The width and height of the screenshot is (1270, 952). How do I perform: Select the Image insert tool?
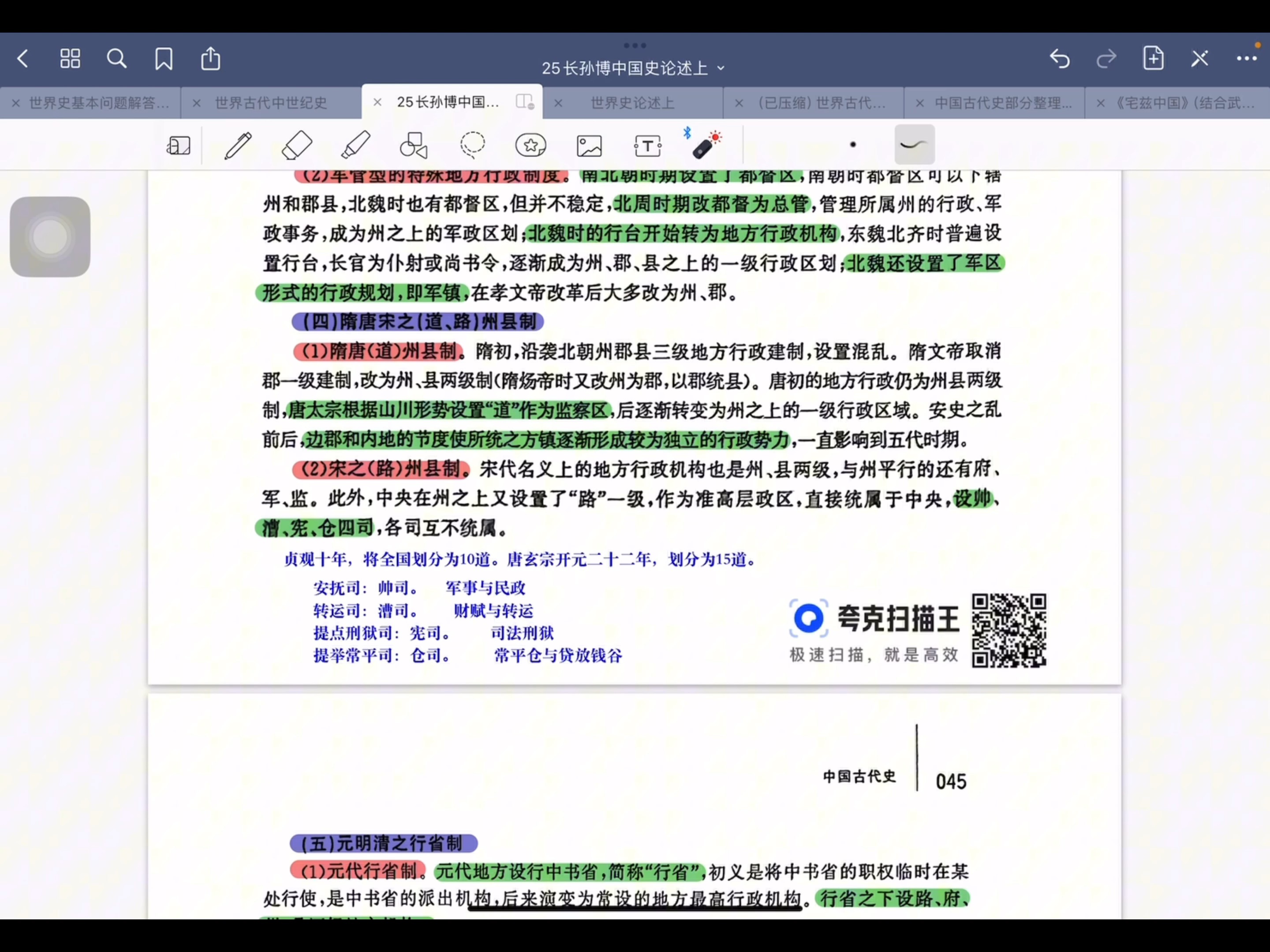pyautogui.click(x=590, y=146)
